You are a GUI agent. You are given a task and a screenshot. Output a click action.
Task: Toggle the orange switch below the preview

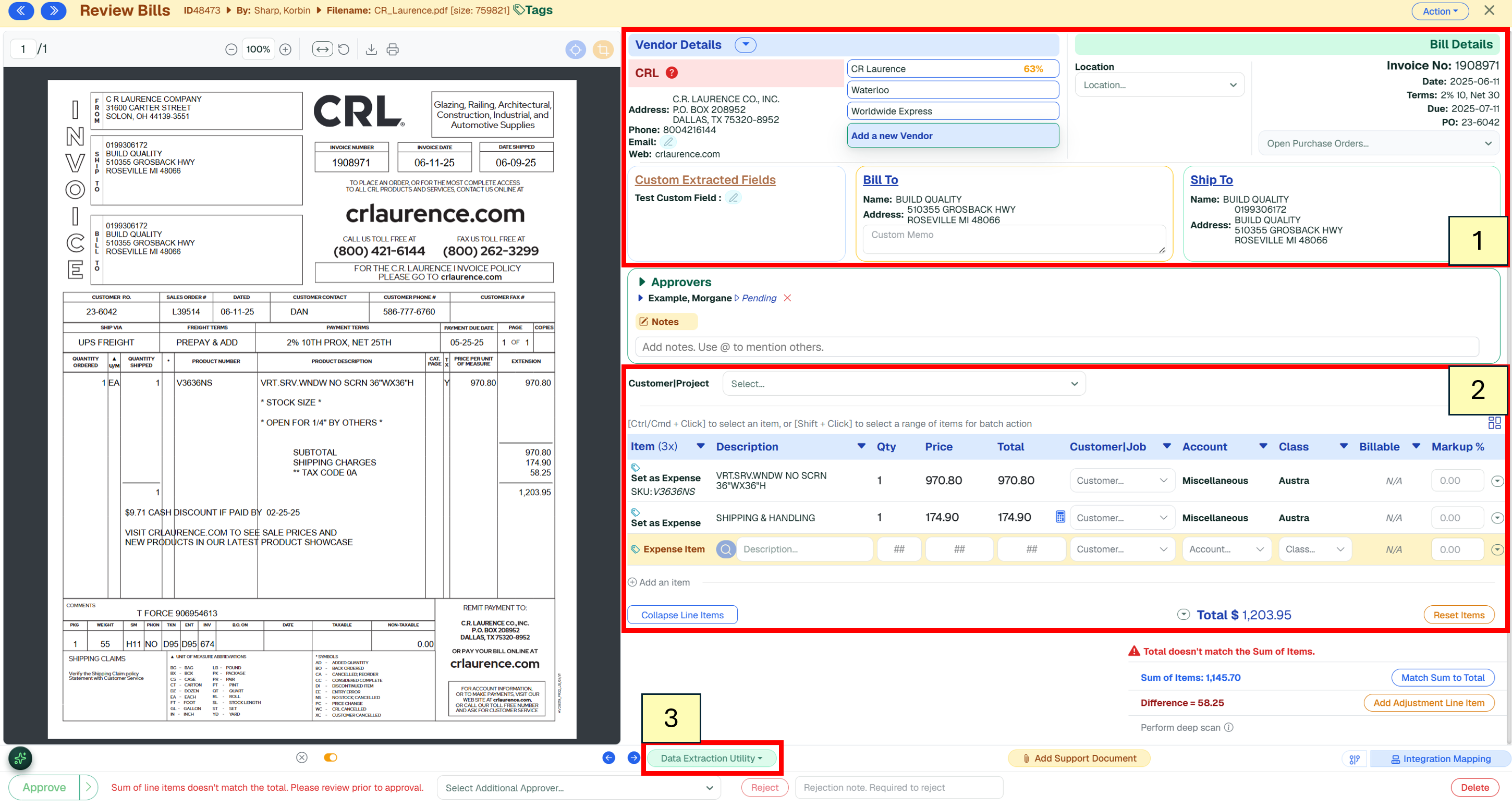point(331,757)
